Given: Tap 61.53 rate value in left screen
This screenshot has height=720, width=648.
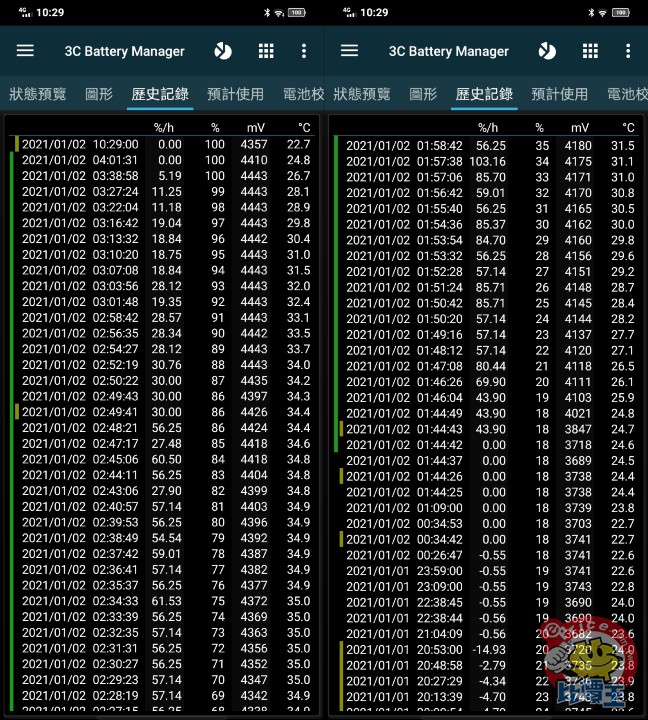Looking at the screenshot, I should coord(167,601).
